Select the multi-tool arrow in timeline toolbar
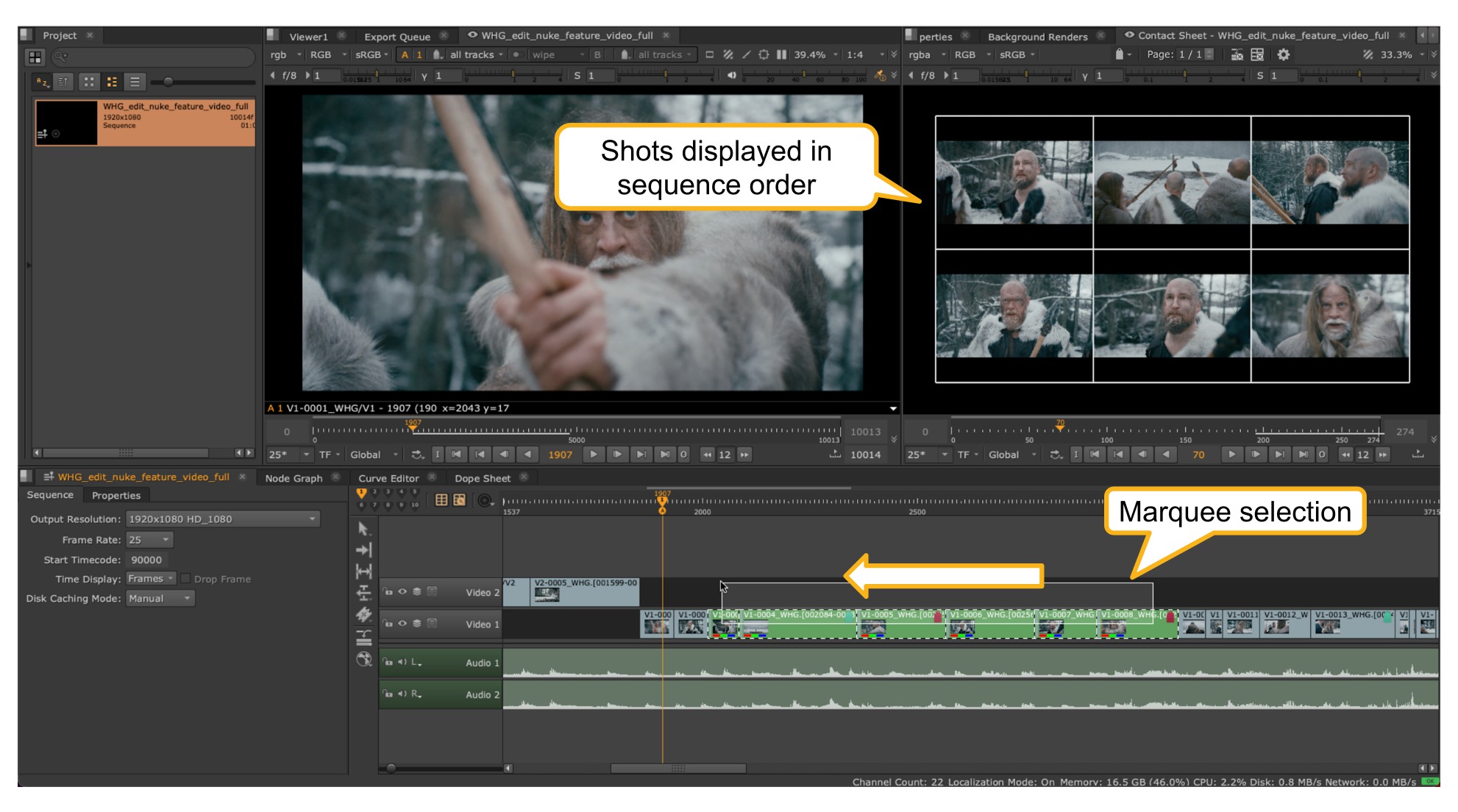 click(363, 529)
